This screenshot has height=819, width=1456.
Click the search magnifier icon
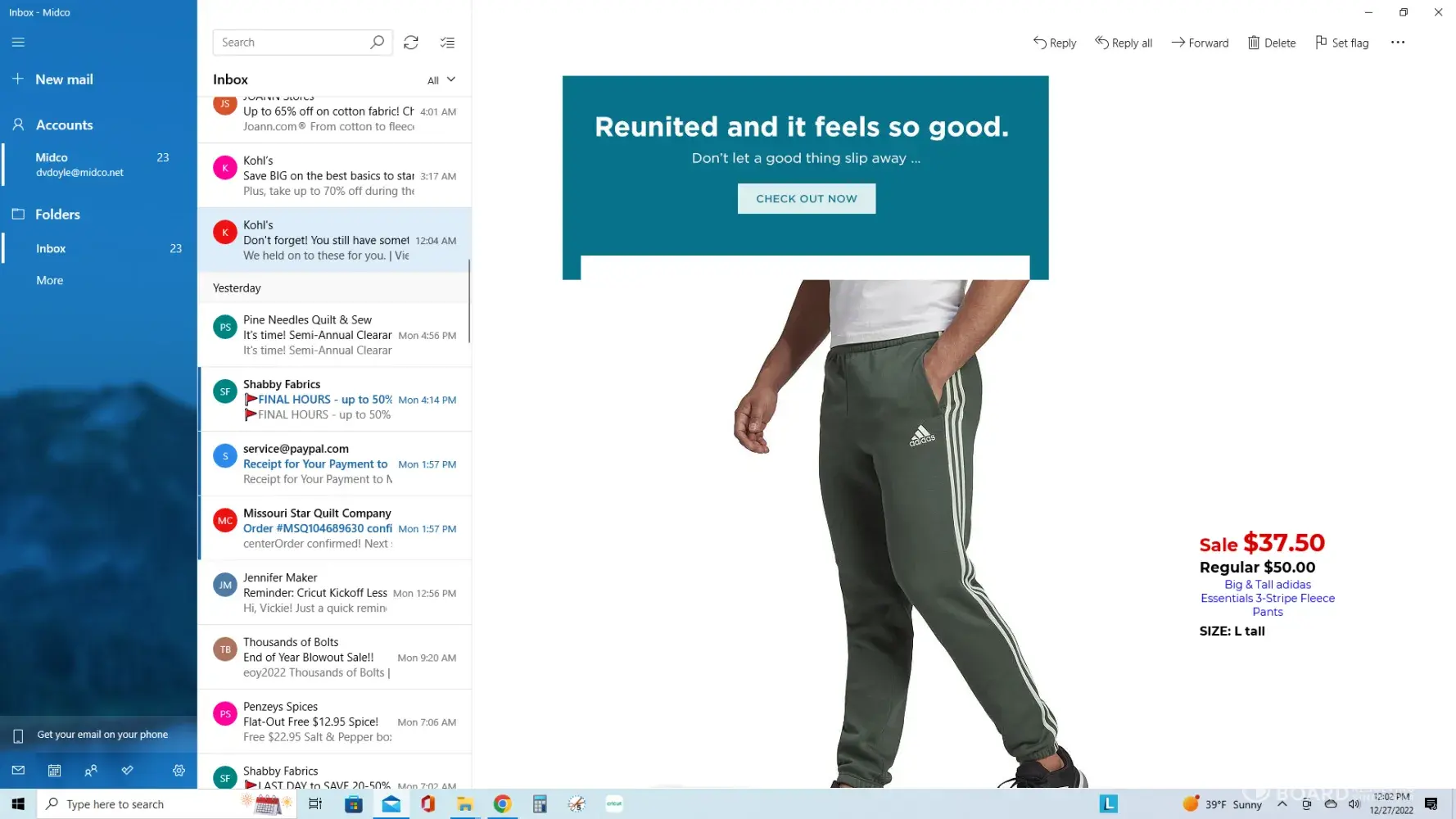[x=377, y=43]
